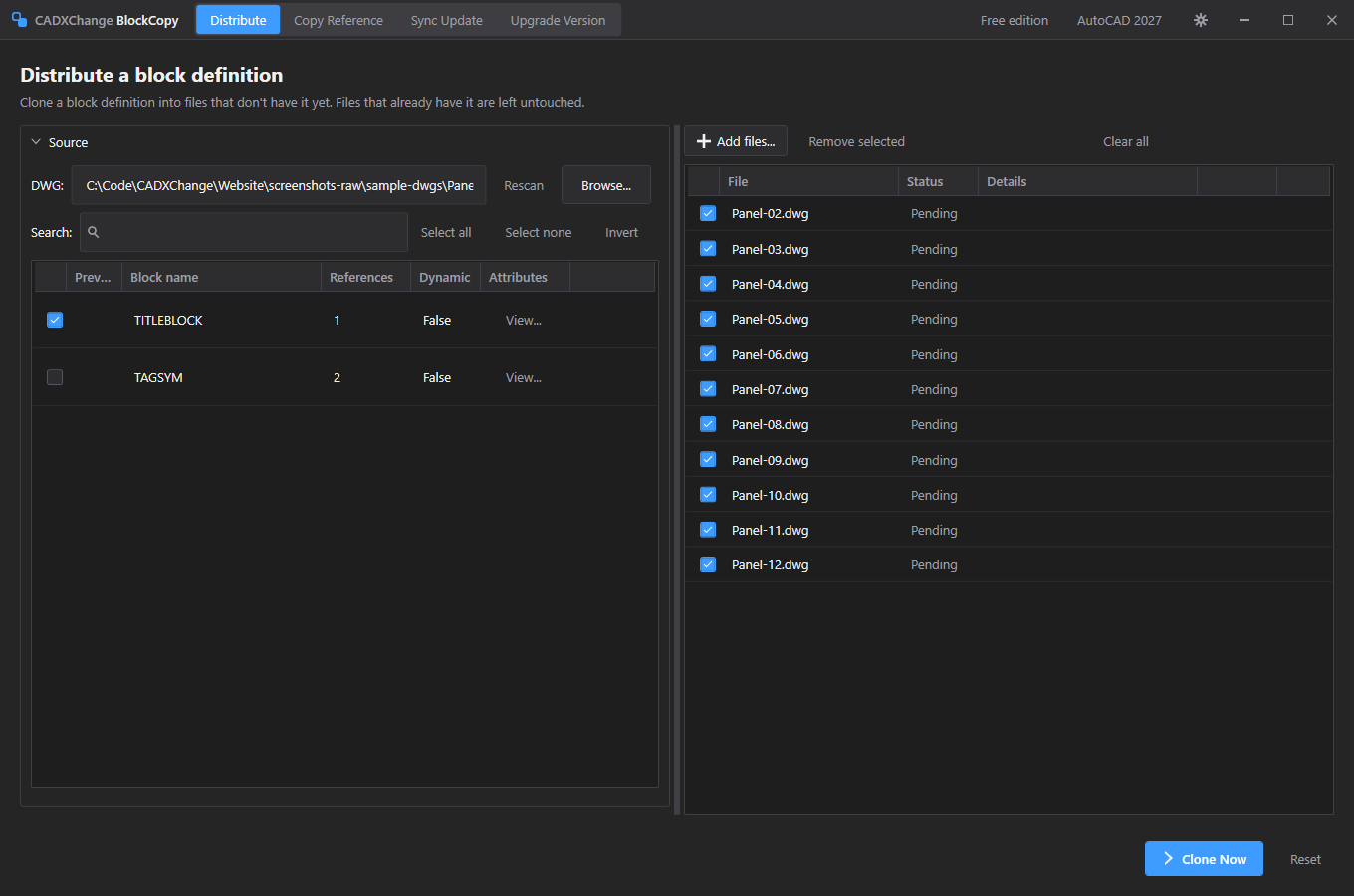Image resolution: width=1354 pixels, height=896 pixels.
Task: Switch to the Distribute tab
Action: pyautogui.click(x=238, y=20)
